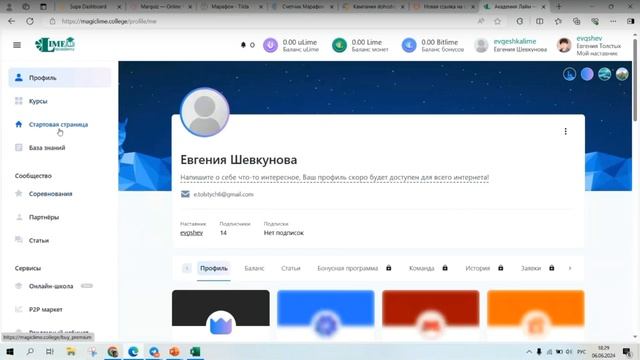Open browser settings ellipsis menu

click(x=613, y=21)
